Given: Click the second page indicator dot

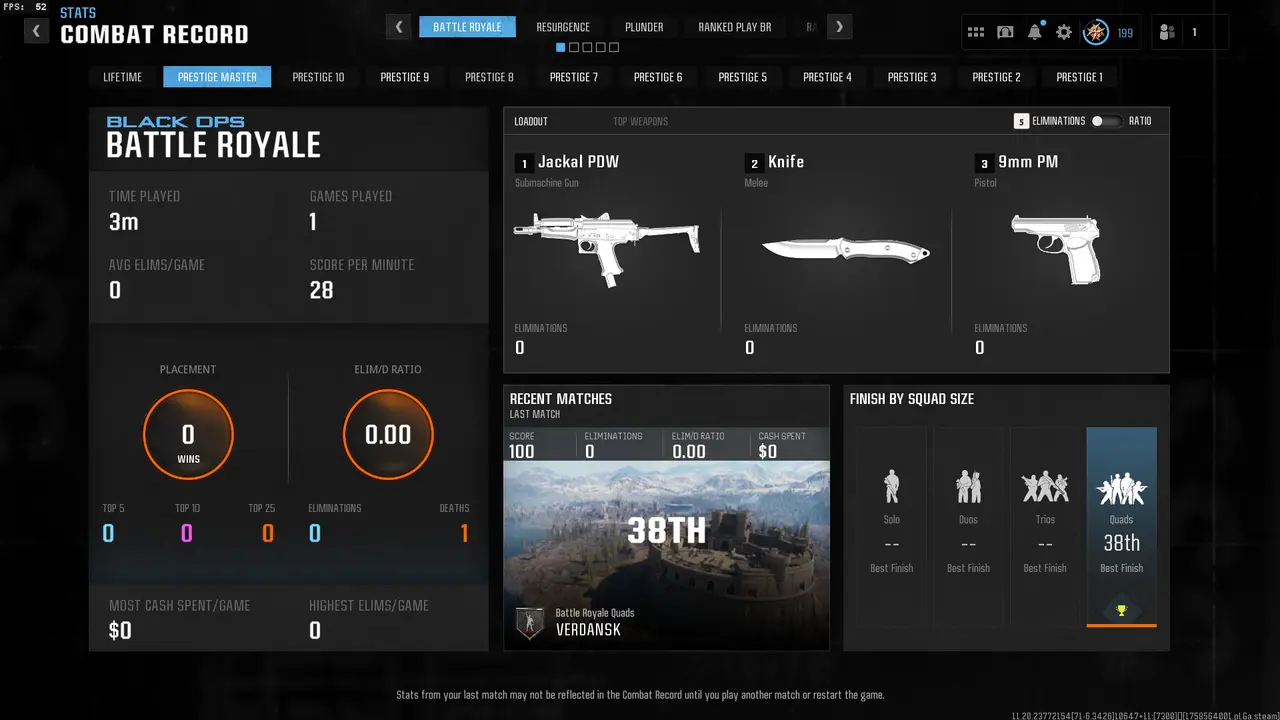Looking at the screenshot, I should pos(574,47).
